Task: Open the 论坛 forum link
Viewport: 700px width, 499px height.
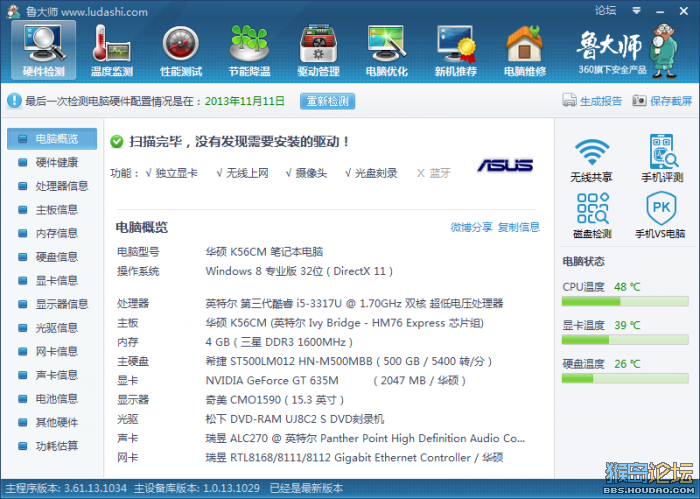Action: coord(605,10)
